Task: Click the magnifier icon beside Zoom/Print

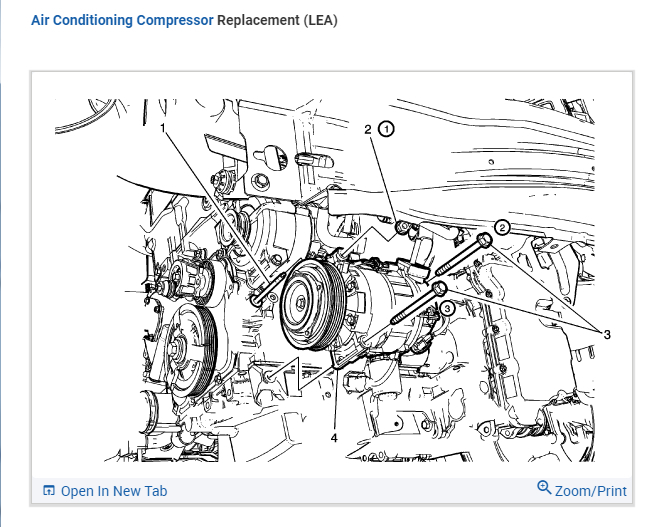Action: tap(544, 488)
